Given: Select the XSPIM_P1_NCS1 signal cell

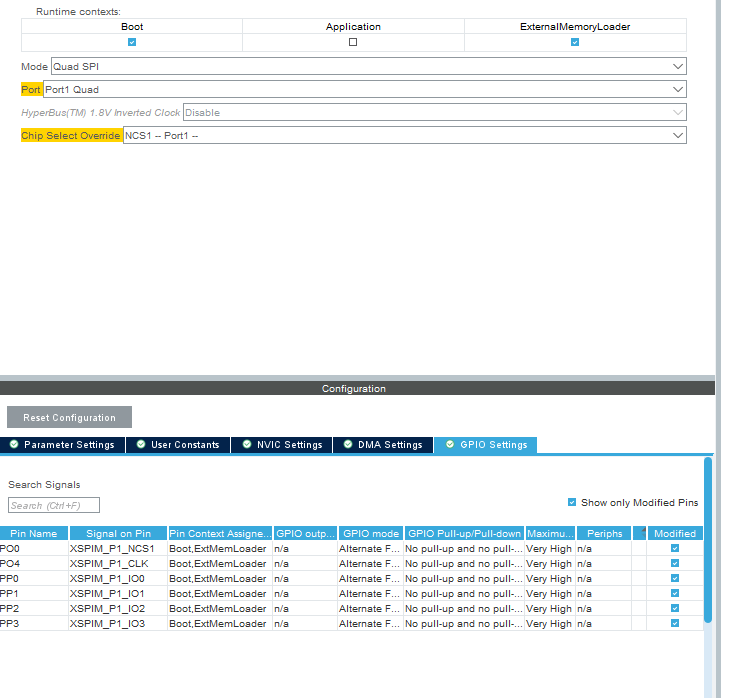Looking at the screenshot, I should pos(118,548).
